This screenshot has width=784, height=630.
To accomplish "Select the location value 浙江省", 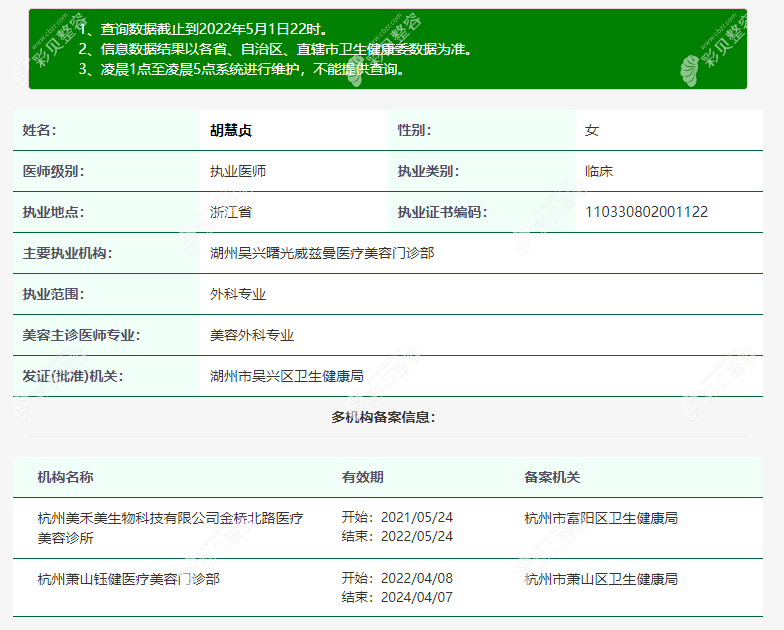I will [230, 212].
